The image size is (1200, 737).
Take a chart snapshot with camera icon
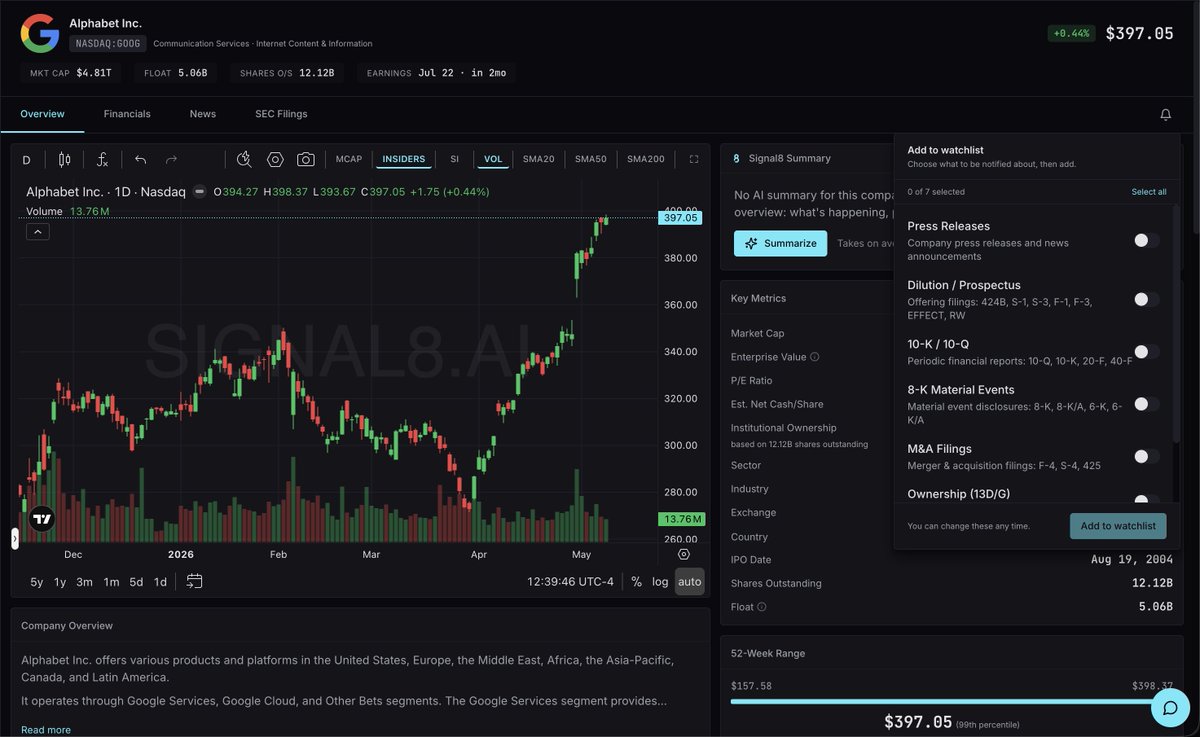pos(305,159)
